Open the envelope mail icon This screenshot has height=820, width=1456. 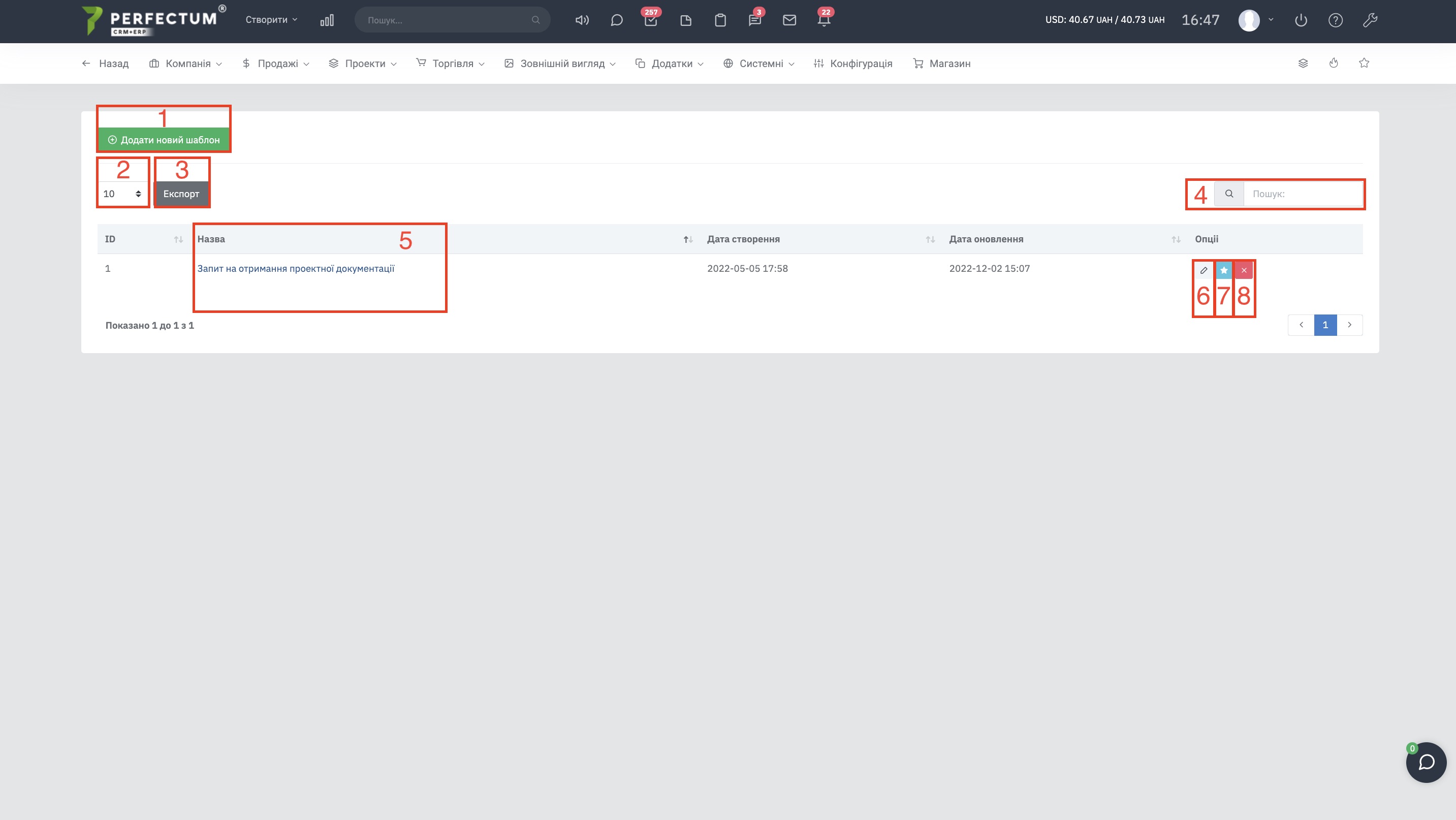[x=789, y=20]
